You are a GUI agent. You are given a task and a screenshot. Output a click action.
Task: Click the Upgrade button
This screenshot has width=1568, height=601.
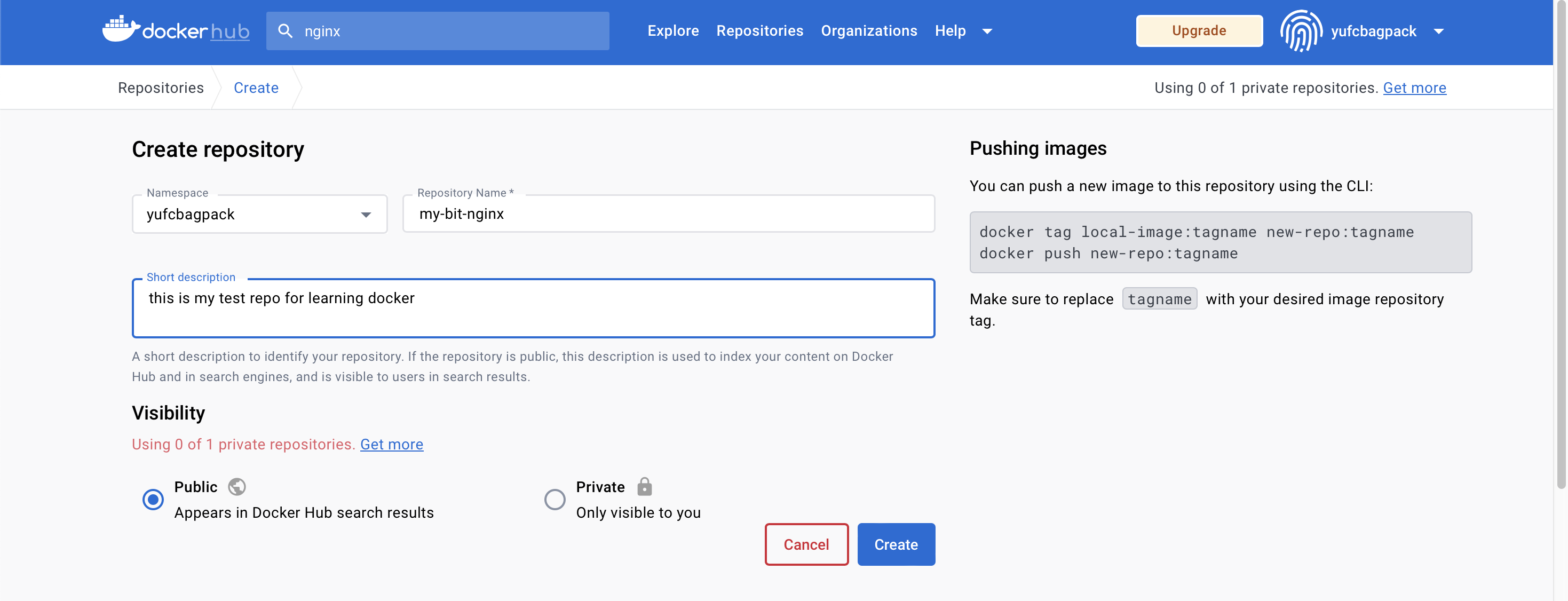pyautogui.click(x=1199, y=31)
